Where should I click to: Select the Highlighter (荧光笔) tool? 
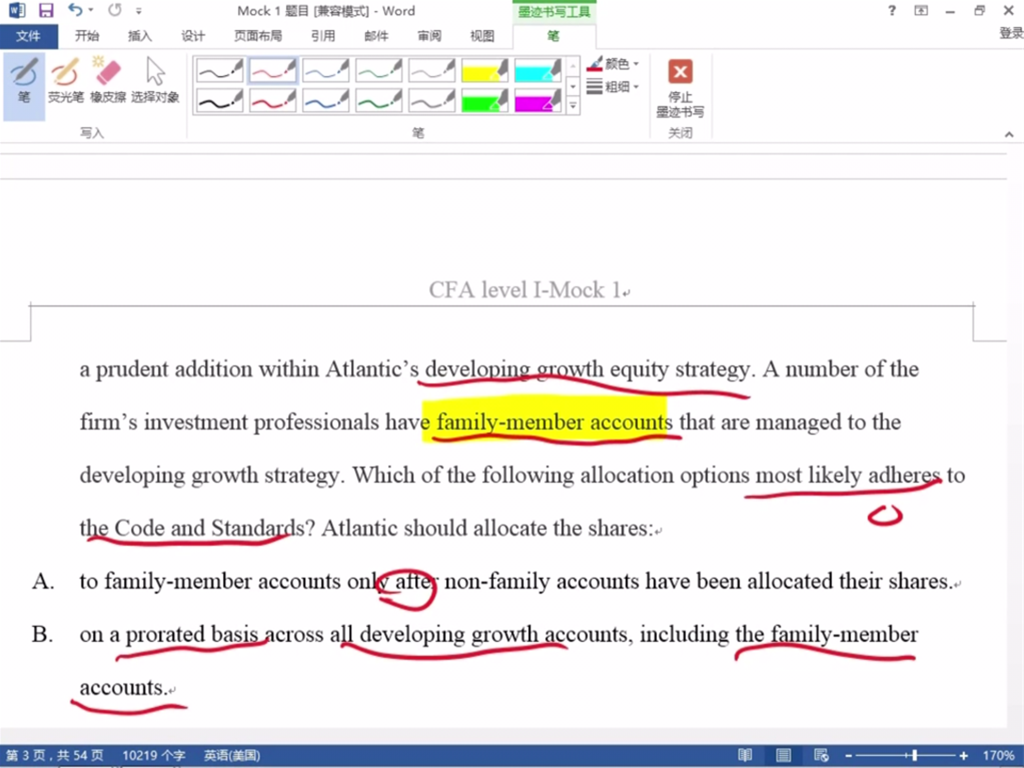click(66, 81)
